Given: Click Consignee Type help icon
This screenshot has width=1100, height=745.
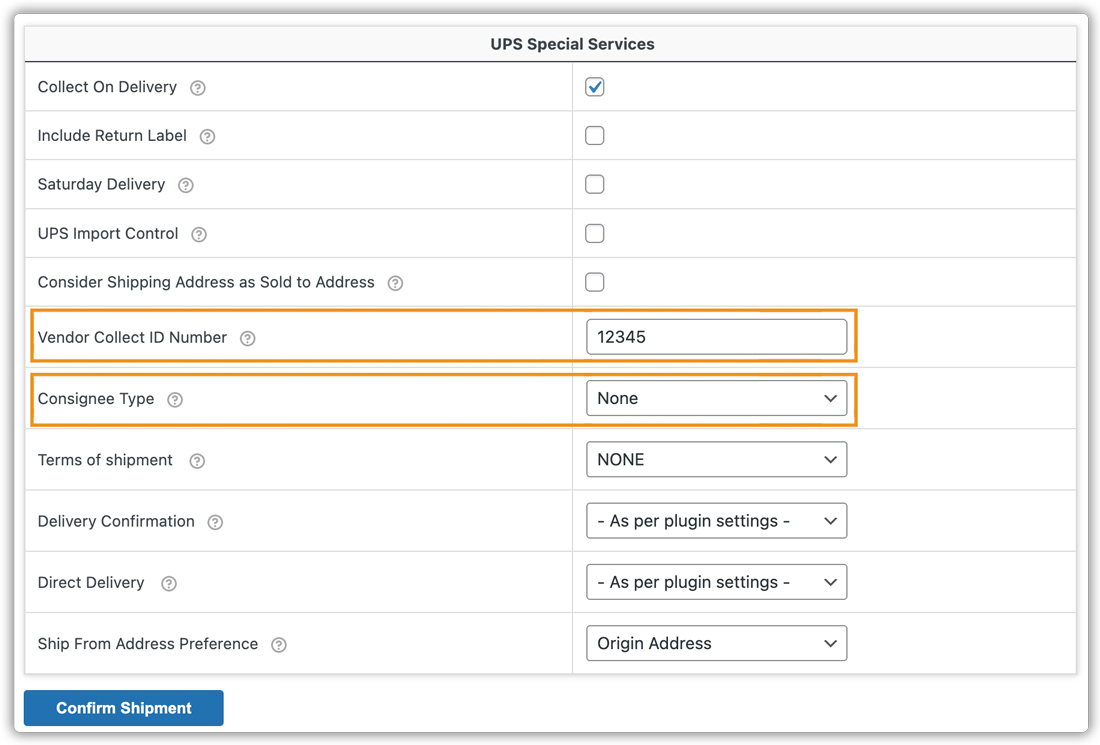Looking at the screenshot, I should [x=175, y=400].
